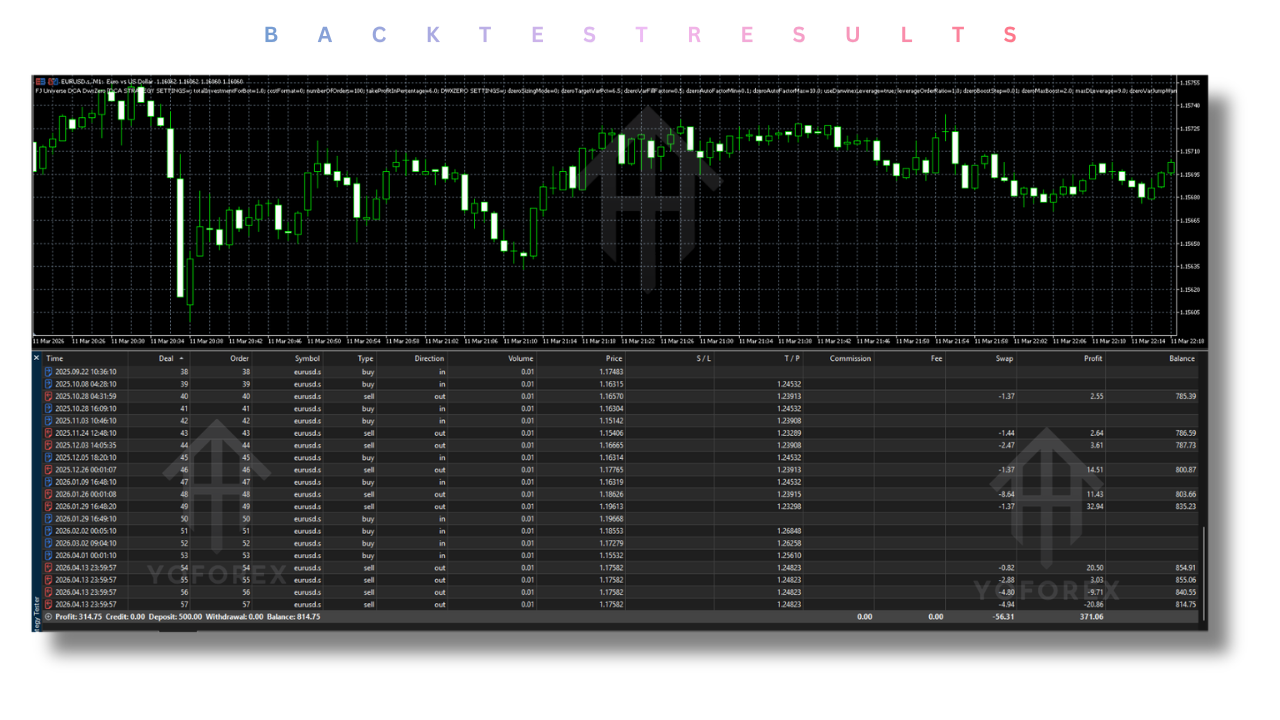Click the buy deal icon for 2025.10.08 04:28:10
The width and height of the screenshot is (1280, 720).
point(48,384)
